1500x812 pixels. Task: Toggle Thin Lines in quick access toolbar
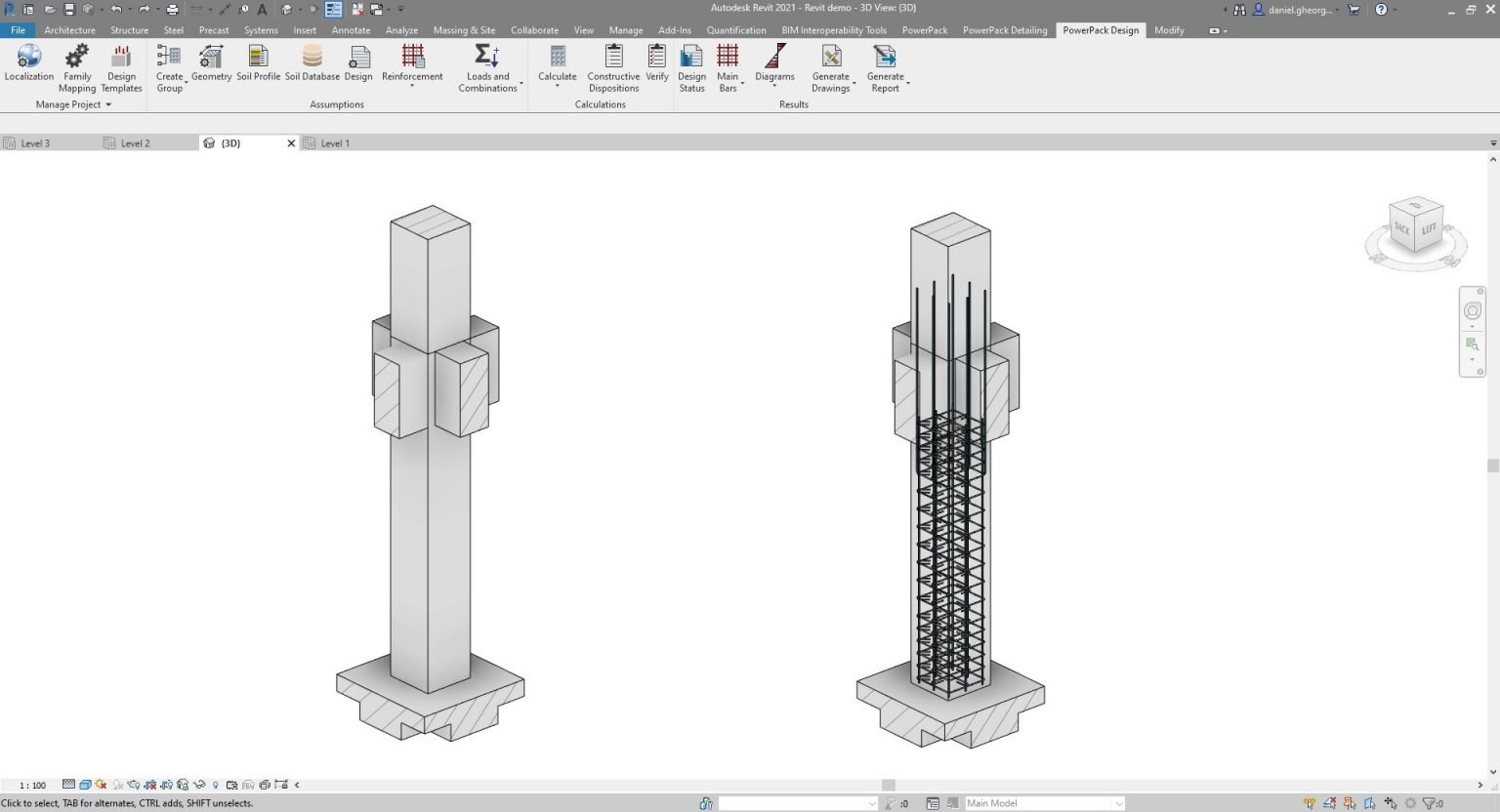333,10
